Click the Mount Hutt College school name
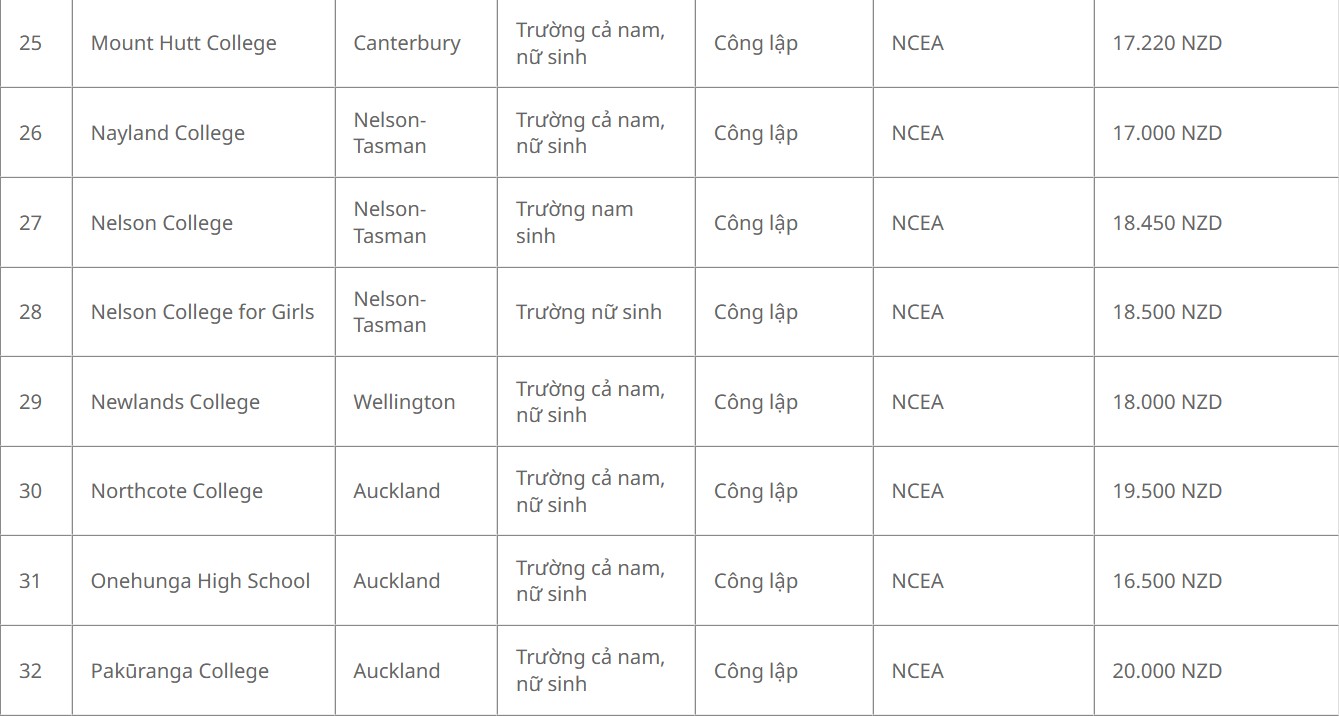The height and width of the screenshot is (716, 1339). (x=183, y=43)
